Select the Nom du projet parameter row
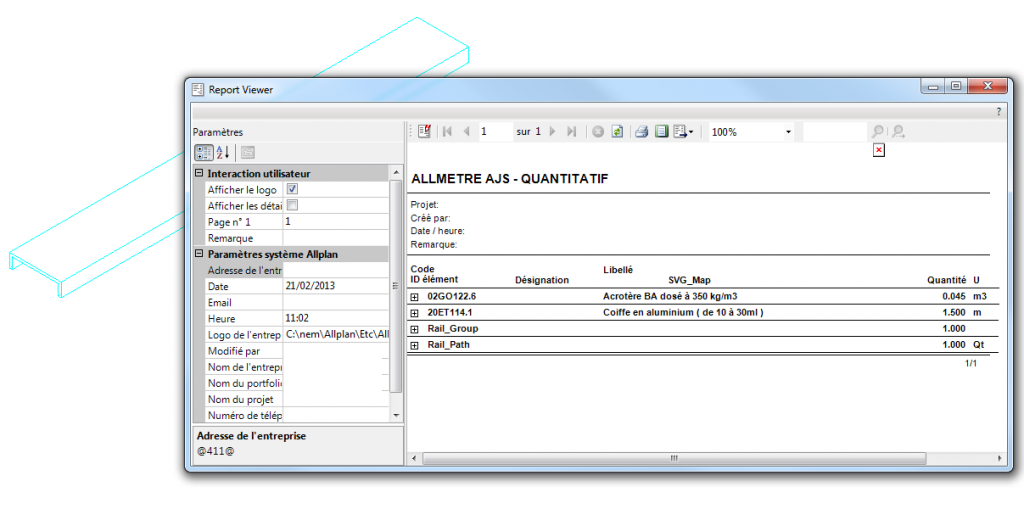 click(x=297, y=399)
